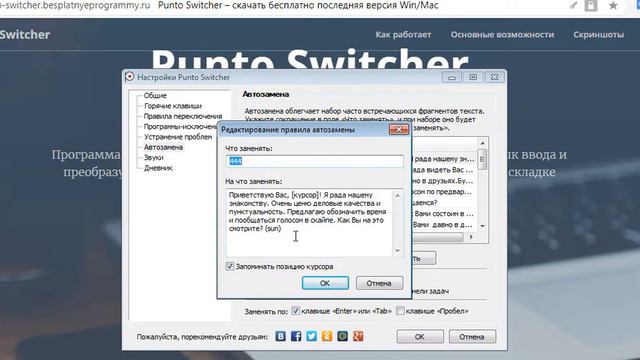Select list row ending 'сом по предвар...'
Screen dimensions: 640x360
(444, 192)
